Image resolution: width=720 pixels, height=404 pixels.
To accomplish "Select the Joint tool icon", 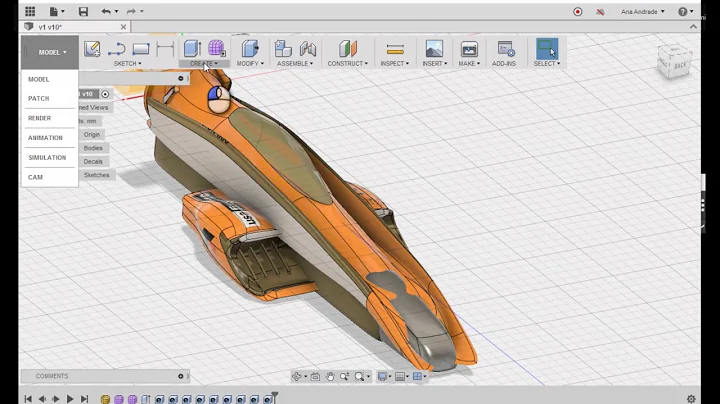I will tap(308, 49).
